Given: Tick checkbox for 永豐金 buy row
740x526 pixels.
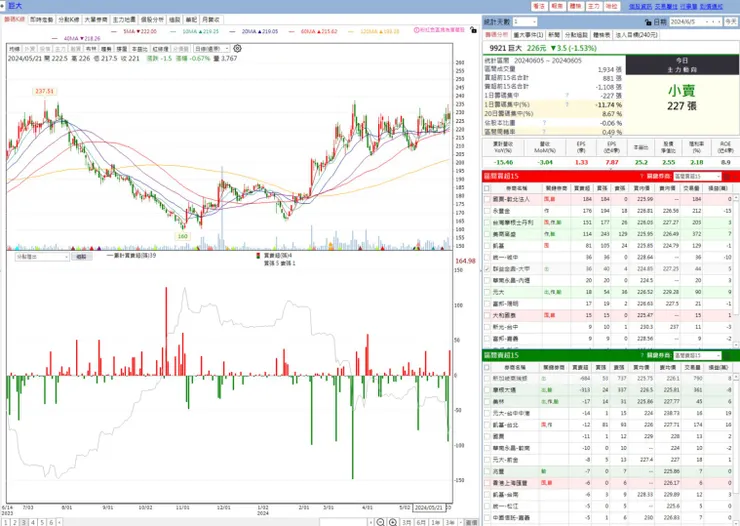Looking at the screenshot, I should (487, 211).
